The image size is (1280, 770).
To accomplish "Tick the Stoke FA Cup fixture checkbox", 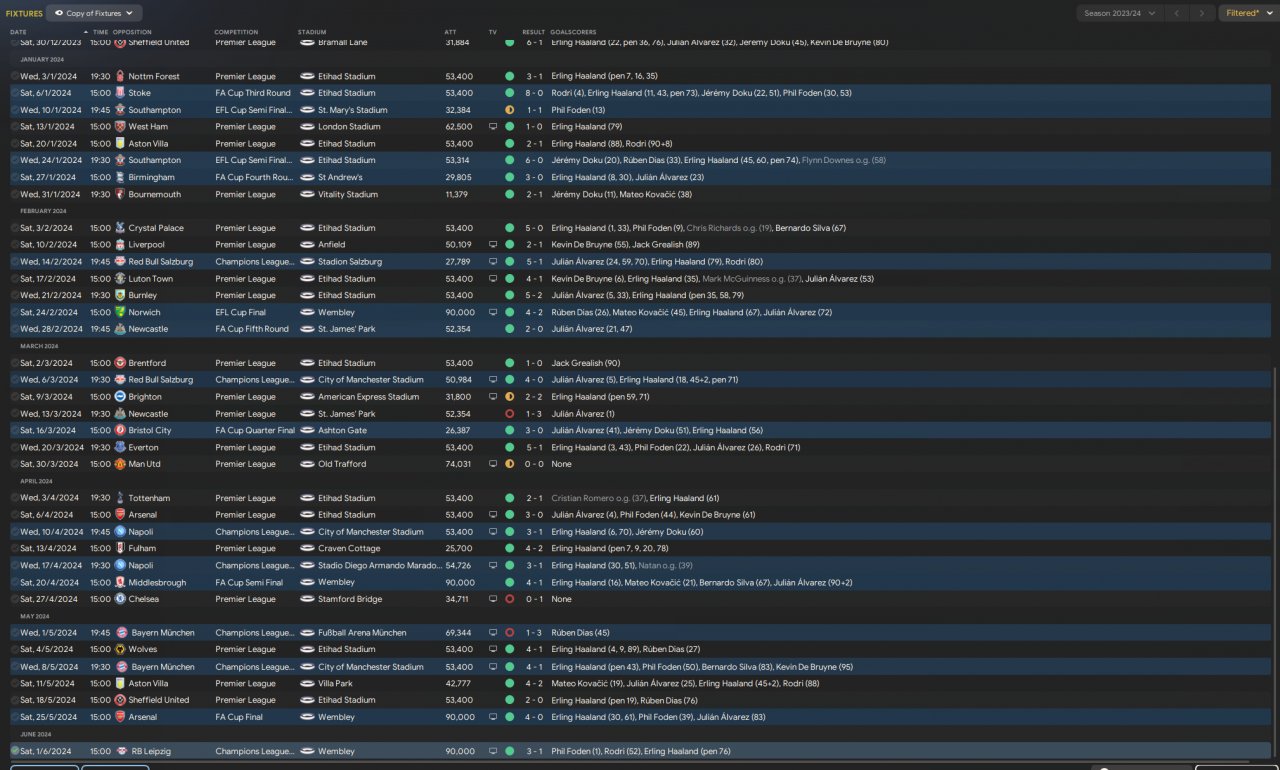I will click(15, 93).
